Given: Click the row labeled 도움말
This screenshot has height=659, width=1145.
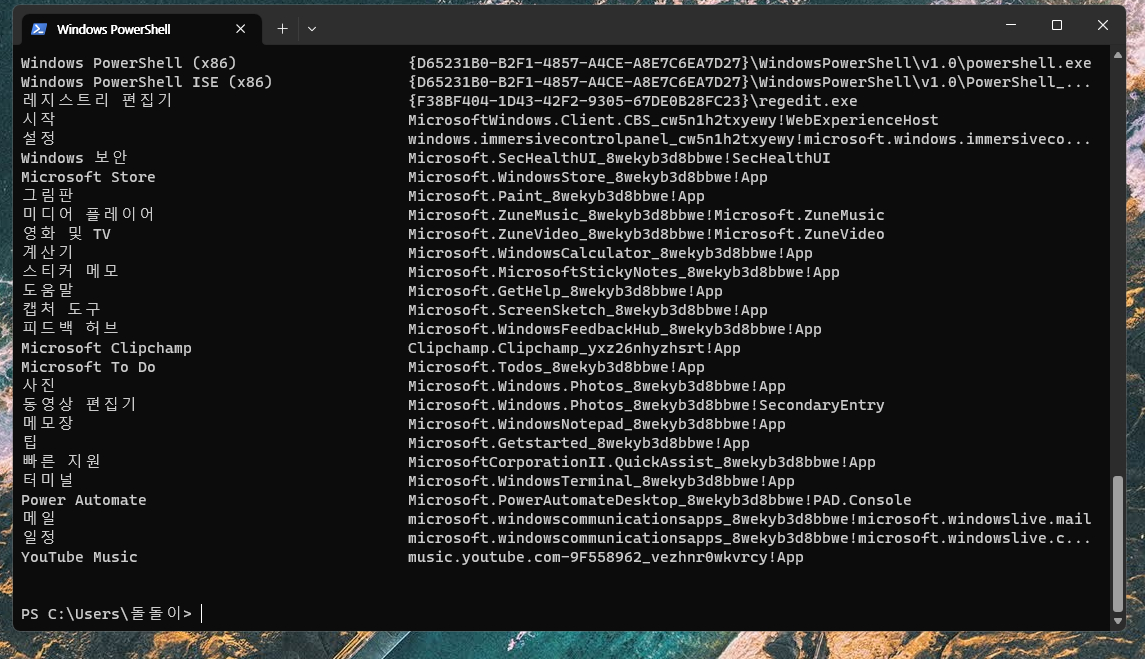Looking at the screenshot, I should point(47,291).
